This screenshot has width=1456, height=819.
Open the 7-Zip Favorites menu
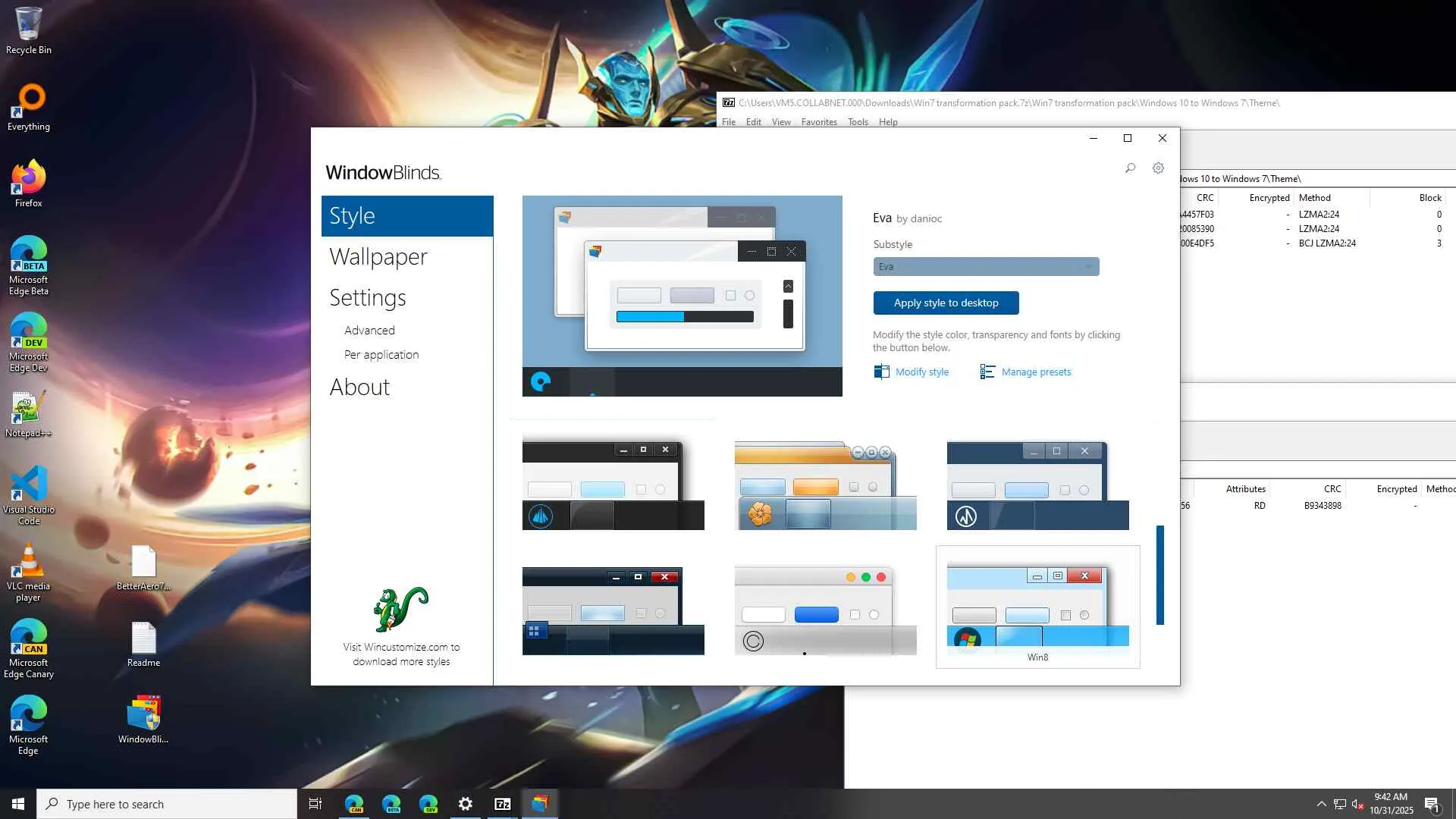point(818,122)
